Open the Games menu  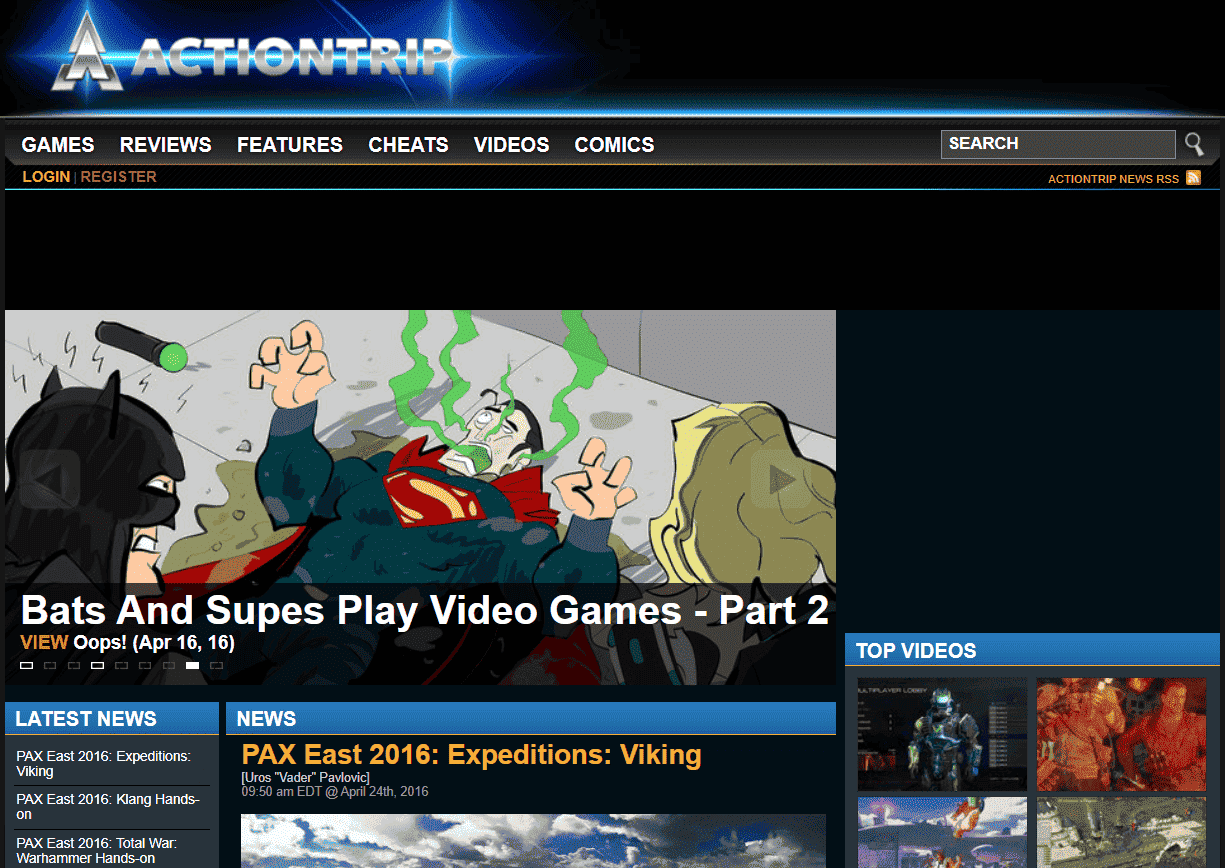(58, 145)
